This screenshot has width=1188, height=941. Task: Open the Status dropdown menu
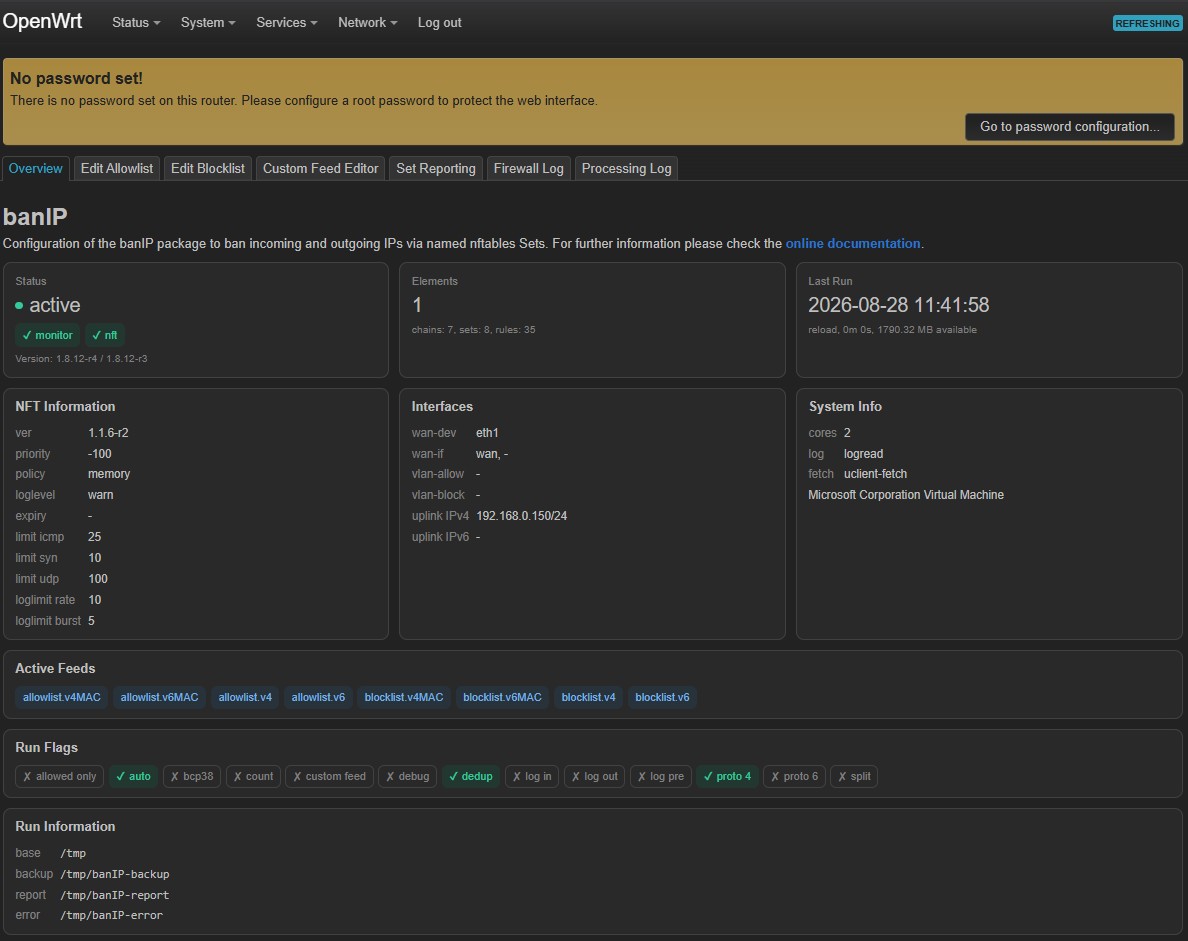pyautogui.click(x=136, y=23)
